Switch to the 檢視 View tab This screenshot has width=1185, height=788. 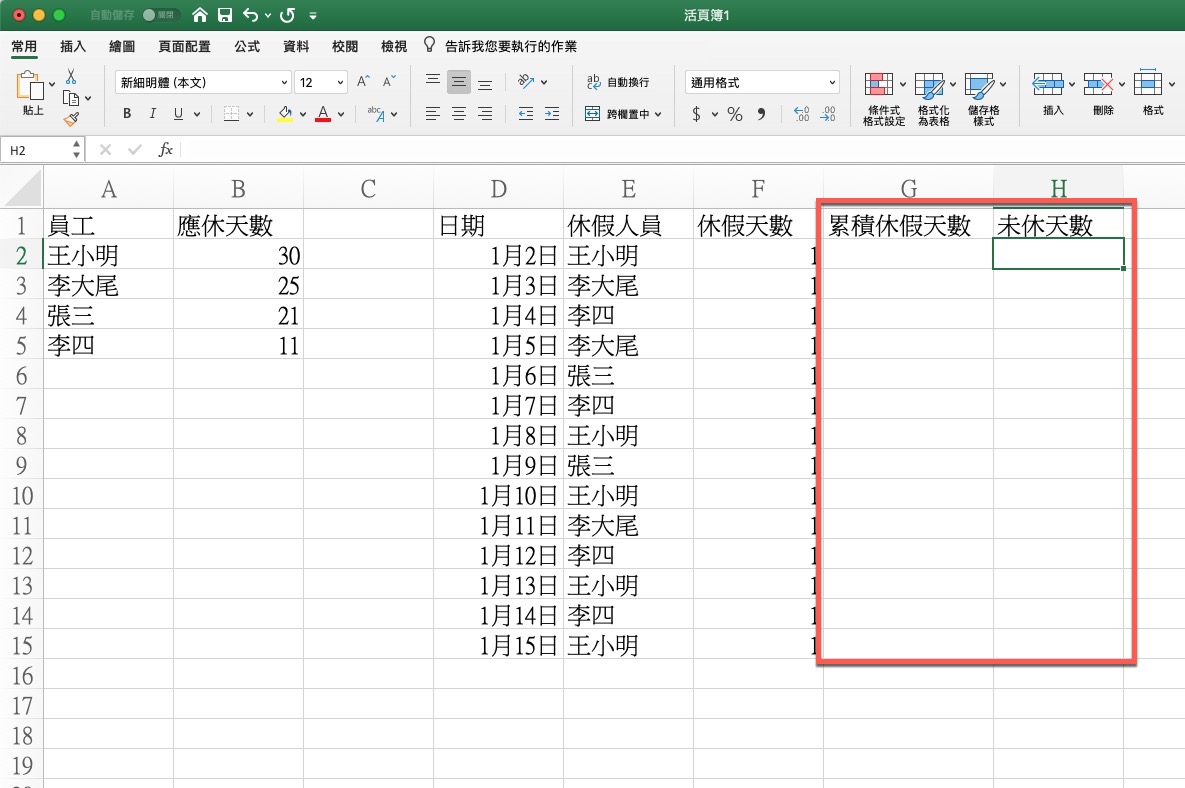pos(394,46)
